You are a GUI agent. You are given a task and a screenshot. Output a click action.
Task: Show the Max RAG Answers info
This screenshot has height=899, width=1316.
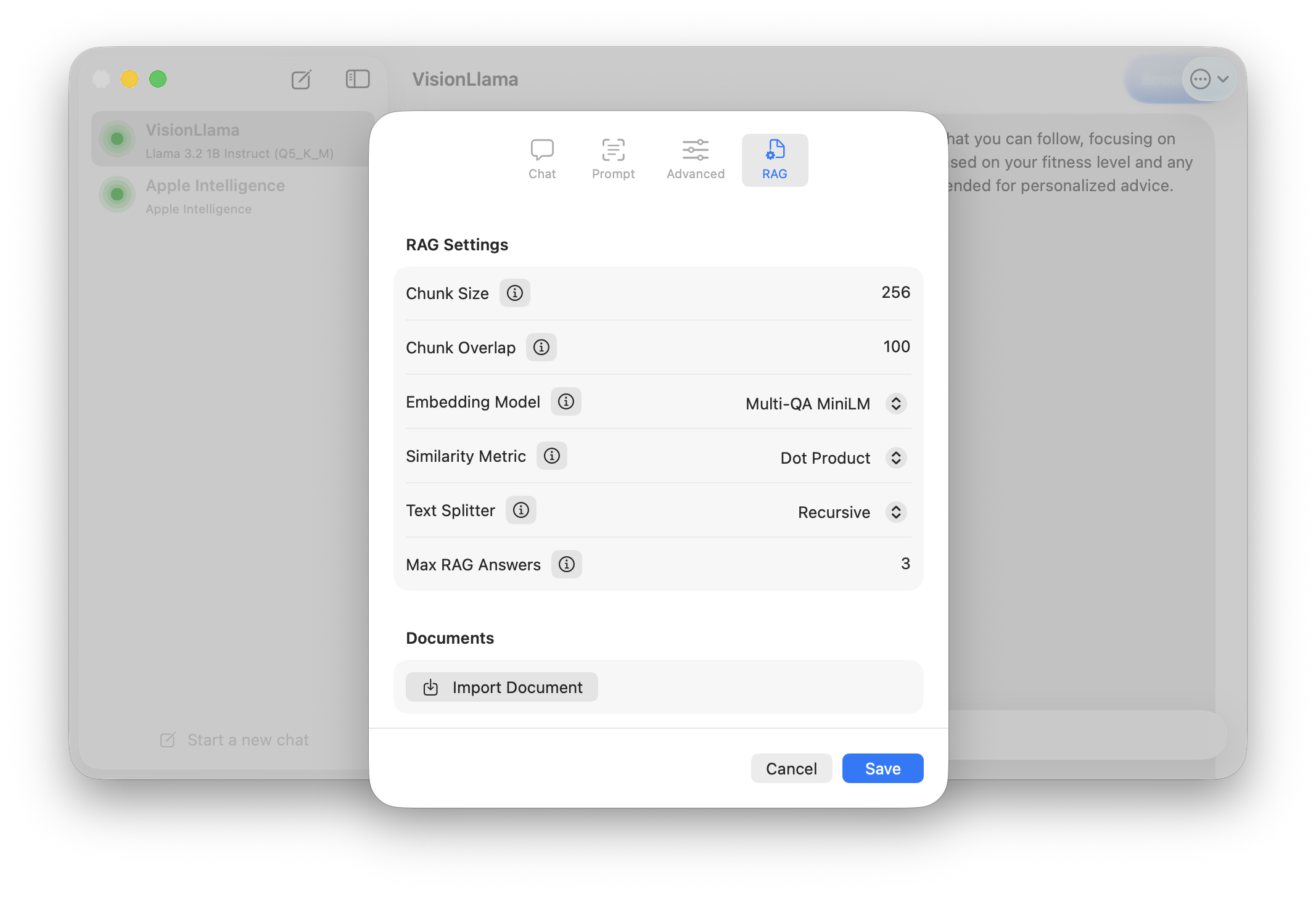[566, 564]
